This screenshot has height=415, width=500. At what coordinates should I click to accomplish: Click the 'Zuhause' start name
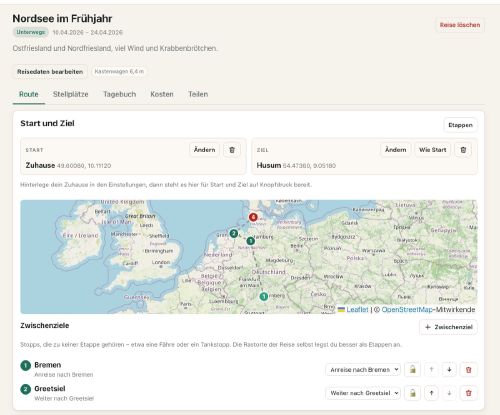(x=40, y=165)
